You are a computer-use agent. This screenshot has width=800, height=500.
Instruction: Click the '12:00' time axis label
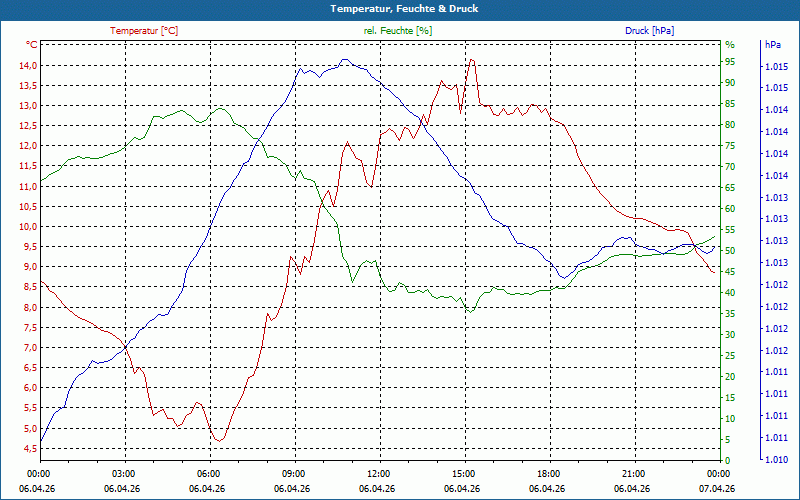pyautogui.click(x=377, y=473)
